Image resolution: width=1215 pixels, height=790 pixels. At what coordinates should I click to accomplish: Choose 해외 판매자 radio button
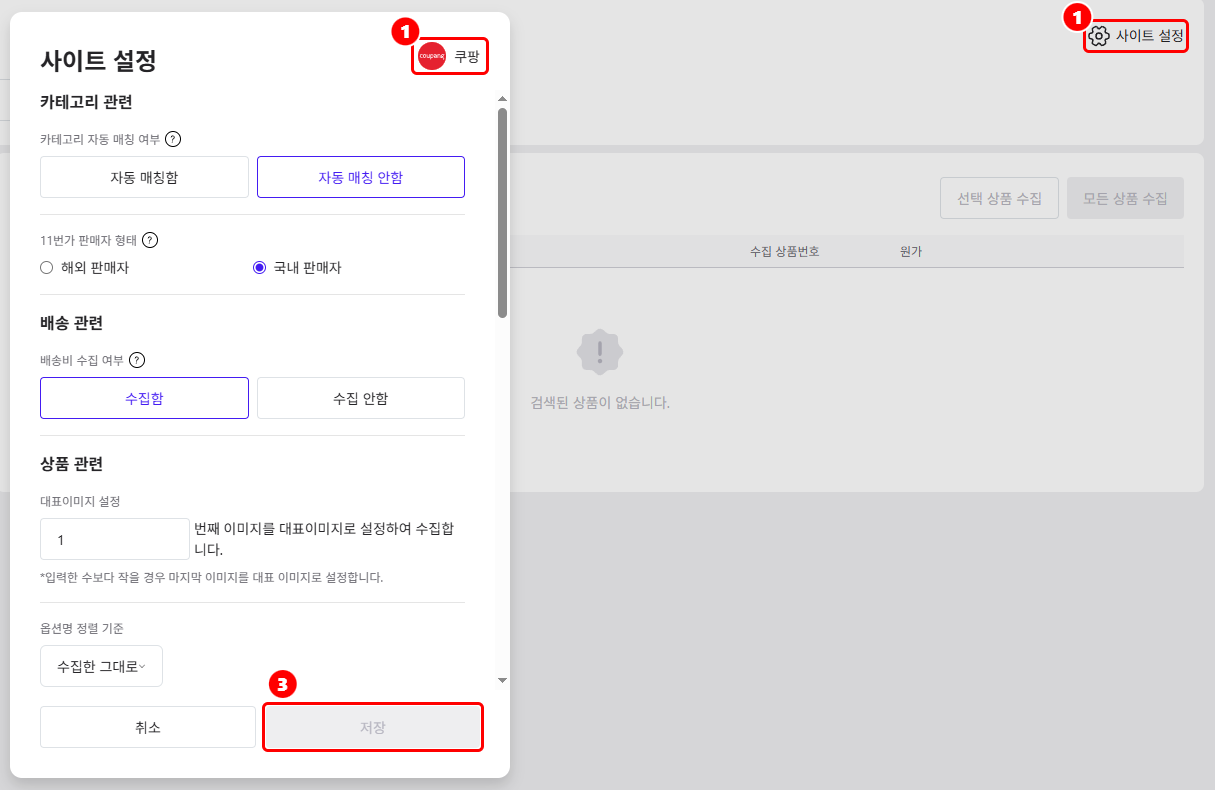tap(46, 268)
